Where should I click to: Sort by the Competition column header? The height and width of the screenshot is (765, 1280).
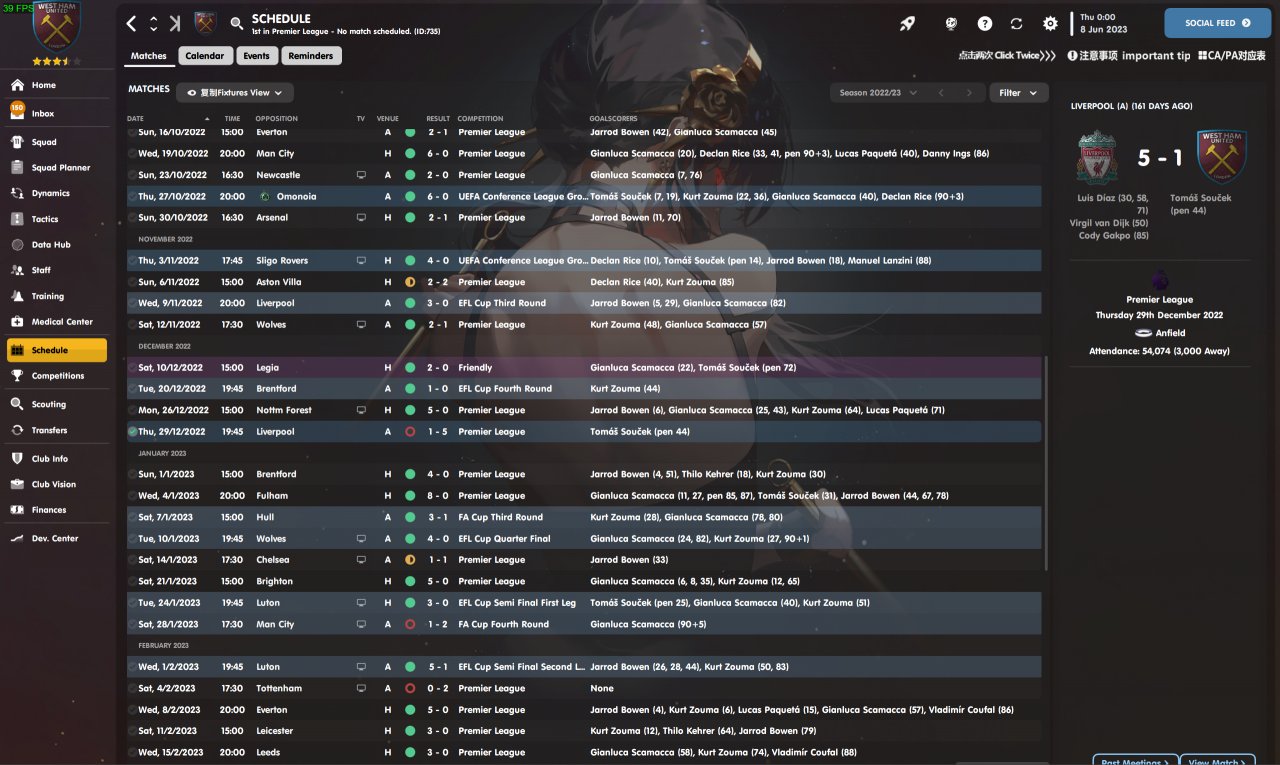[x=481, y=119]
